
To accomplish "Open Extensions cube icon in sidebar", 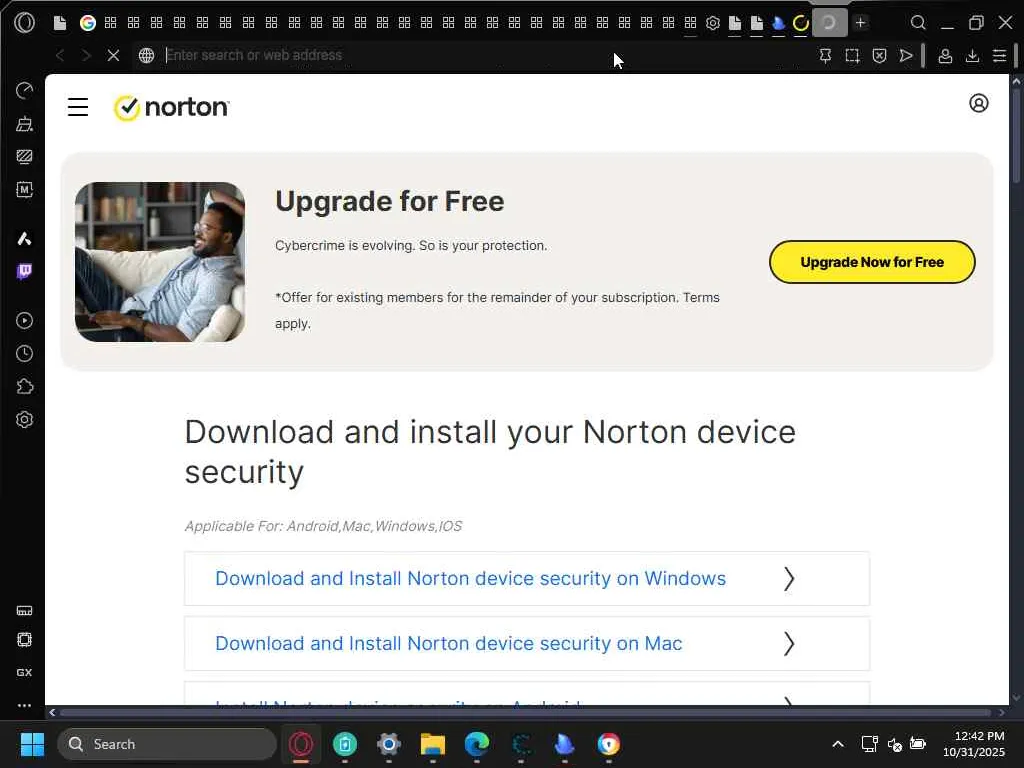I will click(24, 387).
